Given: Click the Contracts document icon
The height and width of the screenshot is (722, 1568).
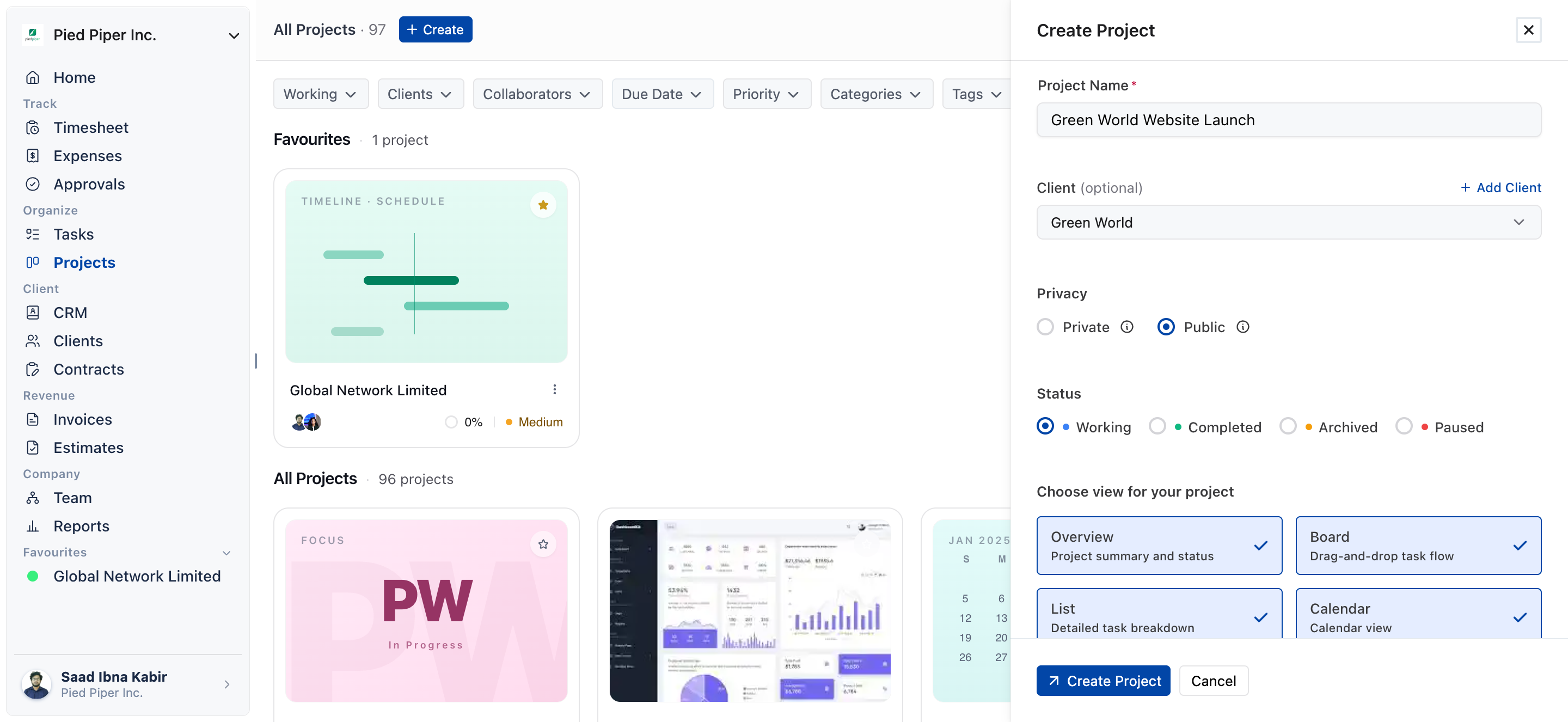Looking at the screenshot, I should coord(33,369).
